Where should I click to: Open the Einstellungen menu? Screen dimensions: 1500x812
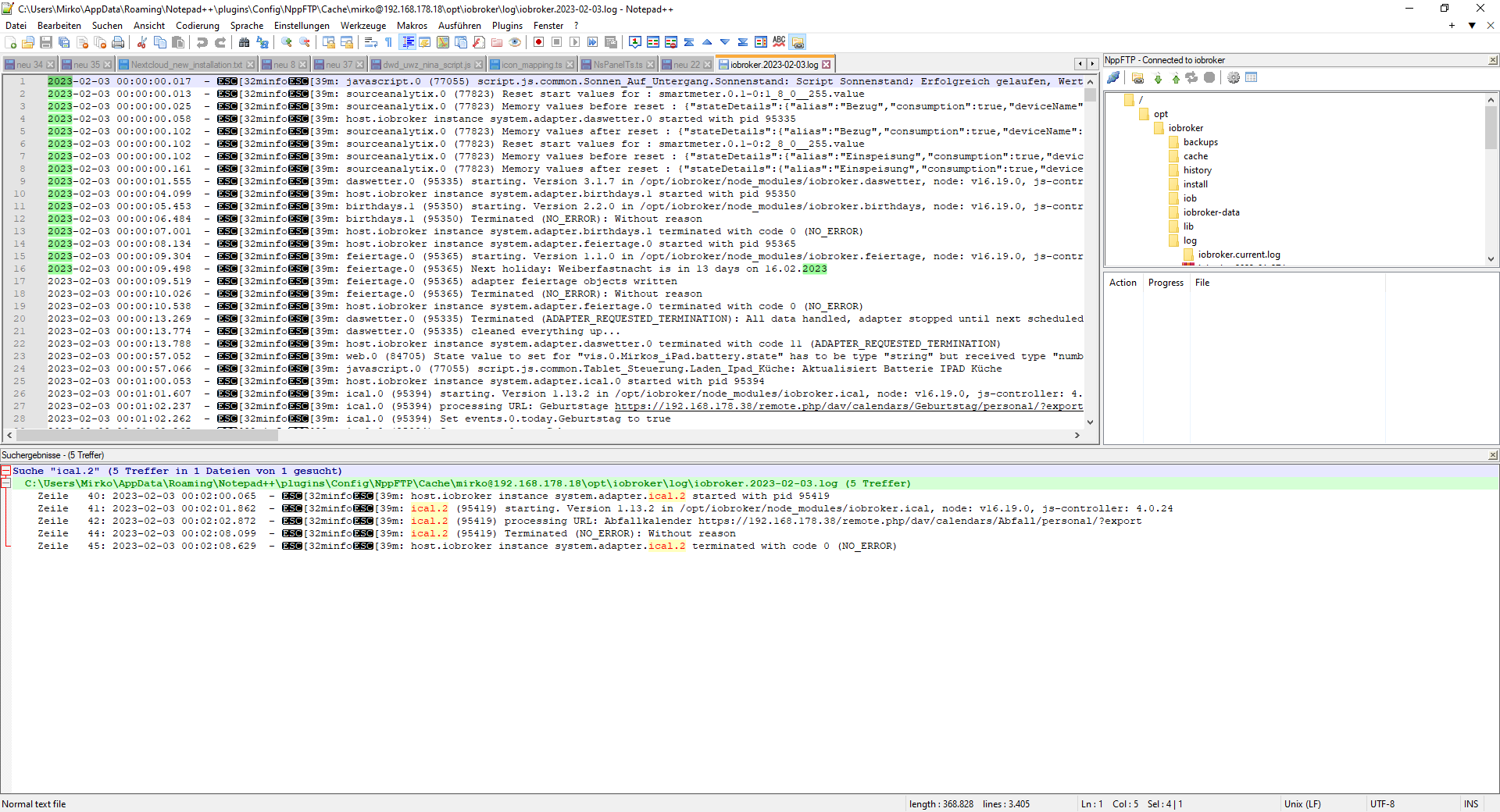[x=302, y=26]
